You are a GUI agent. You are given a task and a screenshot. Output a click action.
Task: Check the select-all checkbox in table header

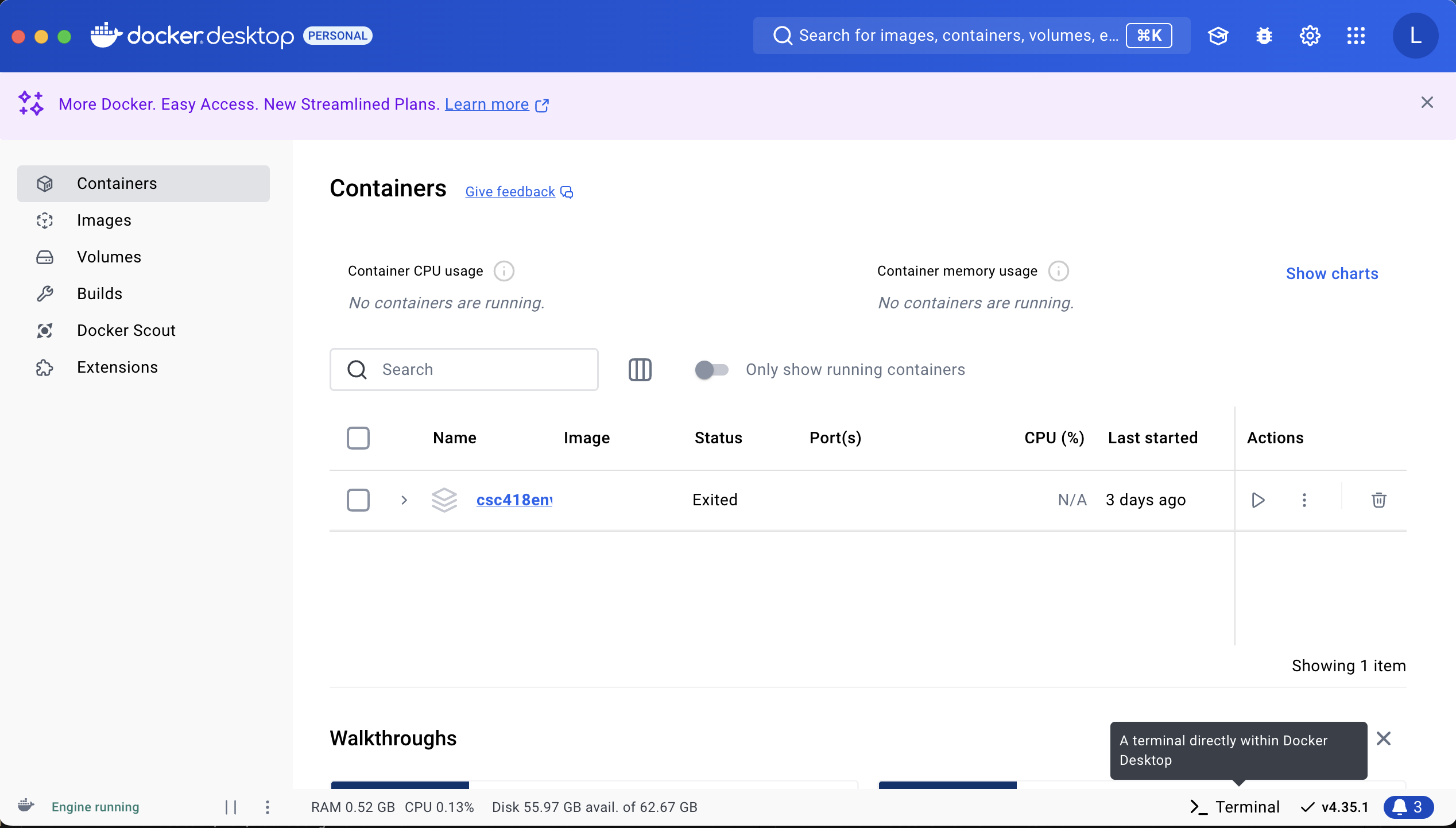click(x=358, y=438)
